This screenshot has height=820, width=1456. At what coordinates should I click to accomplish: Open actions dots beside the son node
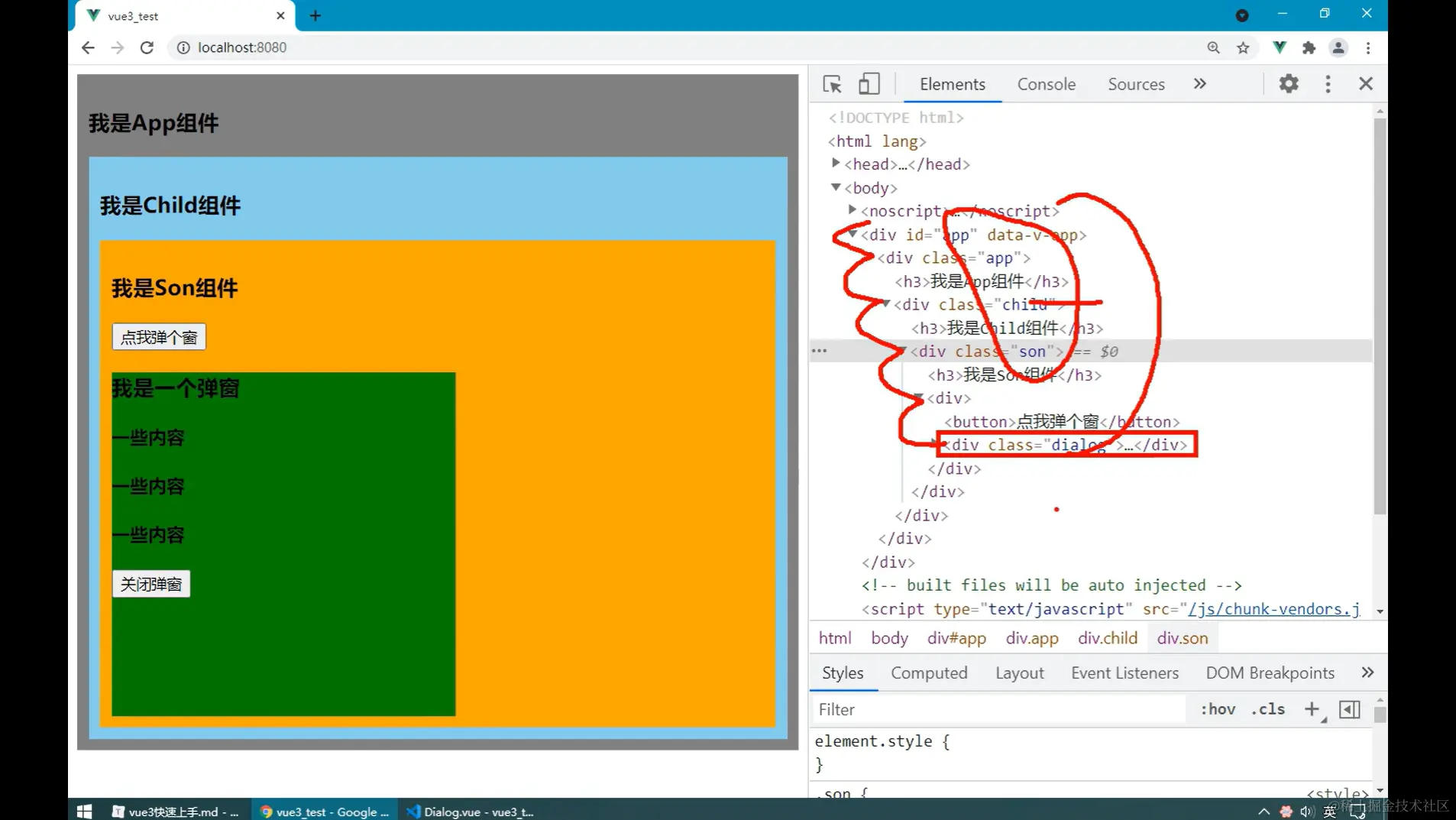coord(819,351)
